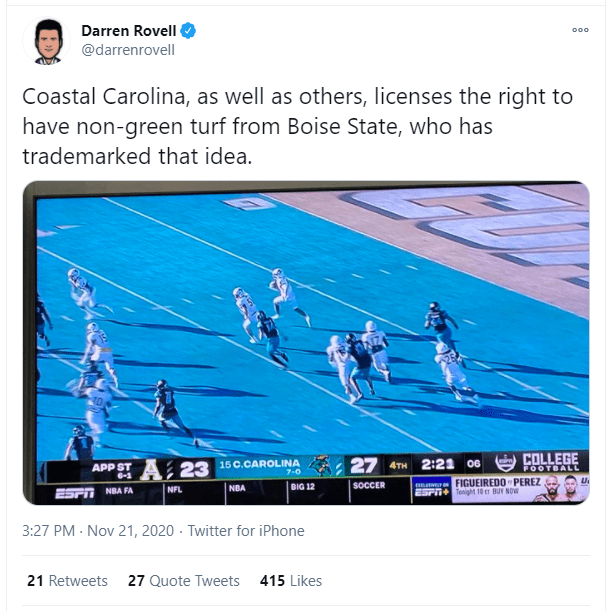
Task: Open the football game photo in the tweet
Action: 312,320
